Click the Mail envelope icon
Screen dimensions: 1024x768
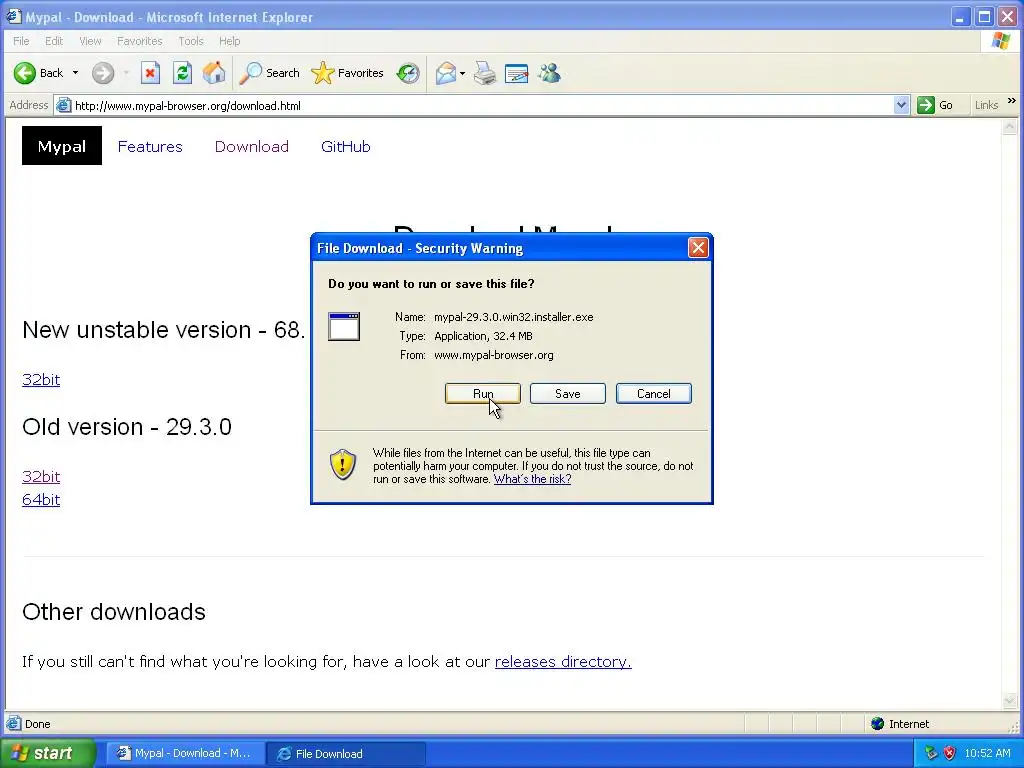coord(445,73)
